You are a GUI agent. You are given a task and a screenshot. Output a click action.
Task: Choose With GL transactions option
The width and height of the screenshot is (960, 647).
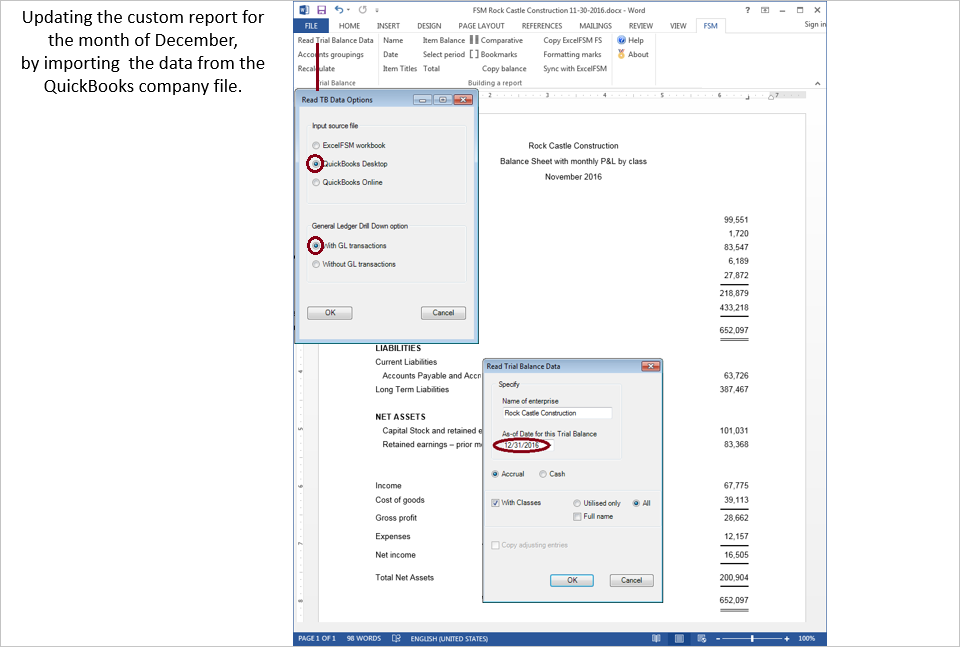point(316,245)
